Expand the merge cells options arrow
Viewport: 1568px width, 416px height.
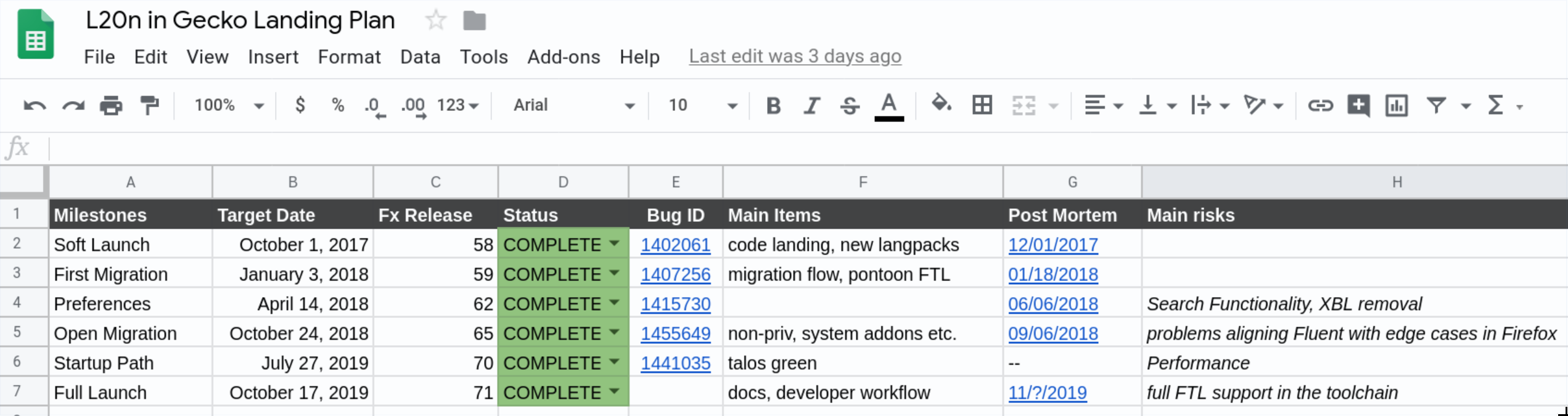(x=1054, y=106)
